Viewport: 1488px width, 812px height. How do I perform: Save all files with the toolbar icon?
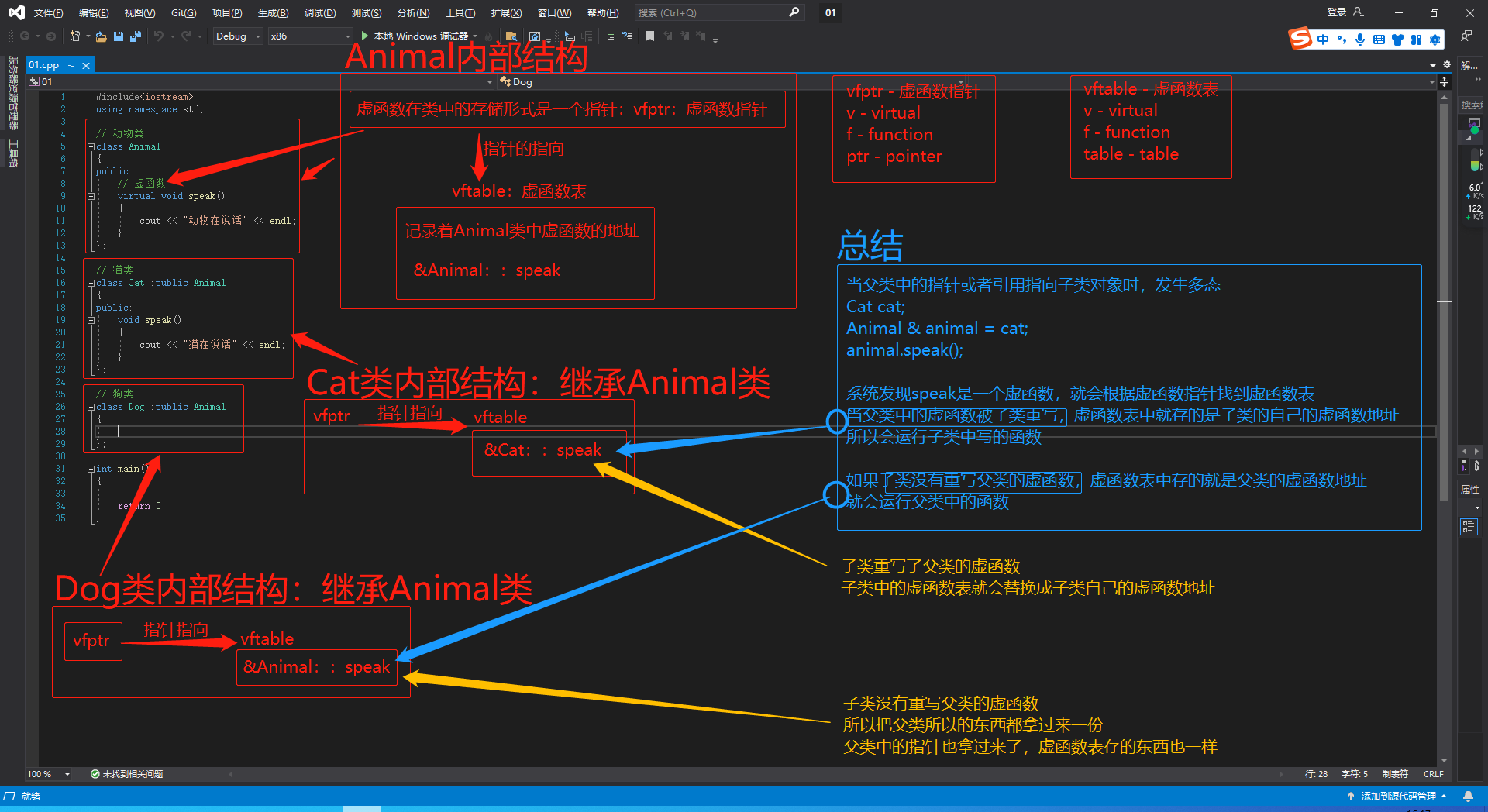tap(136, 36)
